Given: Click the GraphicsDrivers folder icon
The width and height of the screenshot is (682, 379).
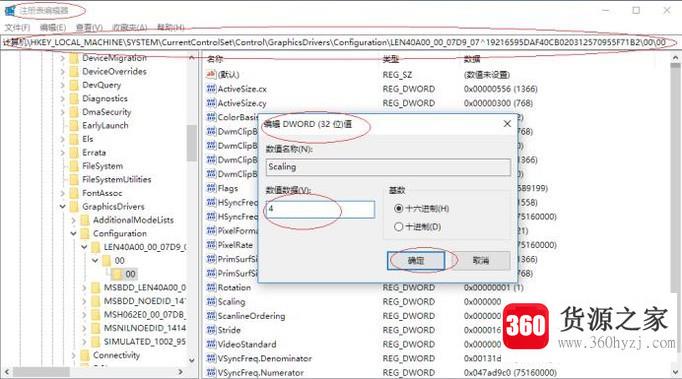Looking at the screenshot, I should (74, 206).
